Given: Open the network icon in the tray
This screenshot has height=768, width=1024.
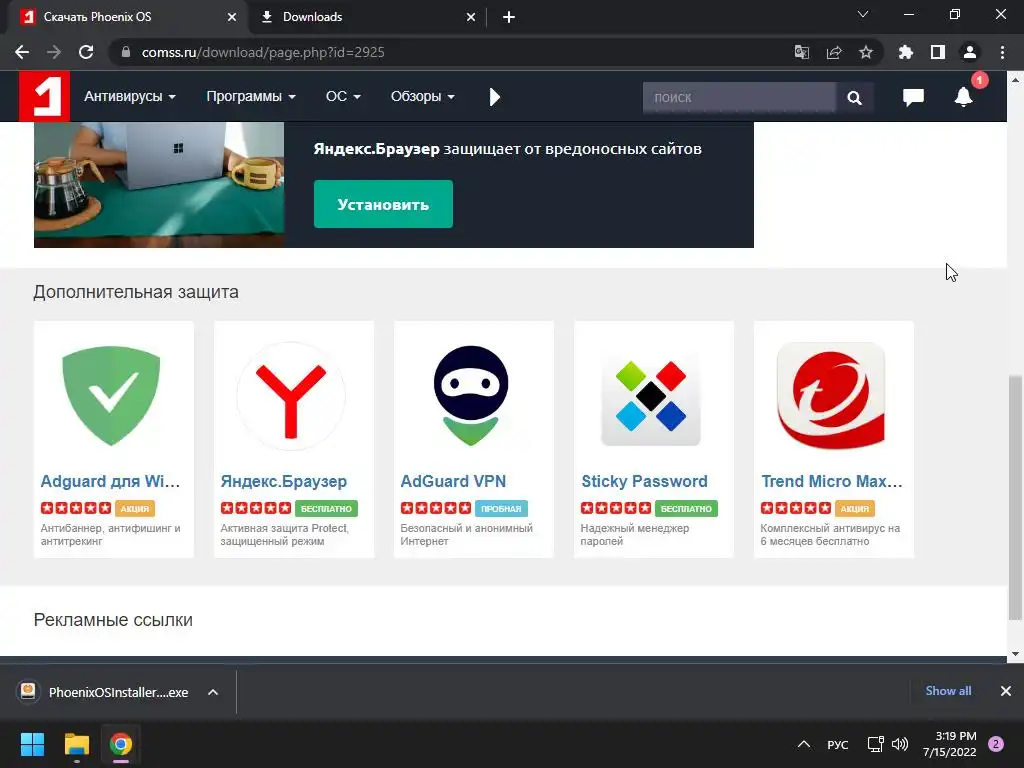Looking at the screenshot, I should click(875, 744).
